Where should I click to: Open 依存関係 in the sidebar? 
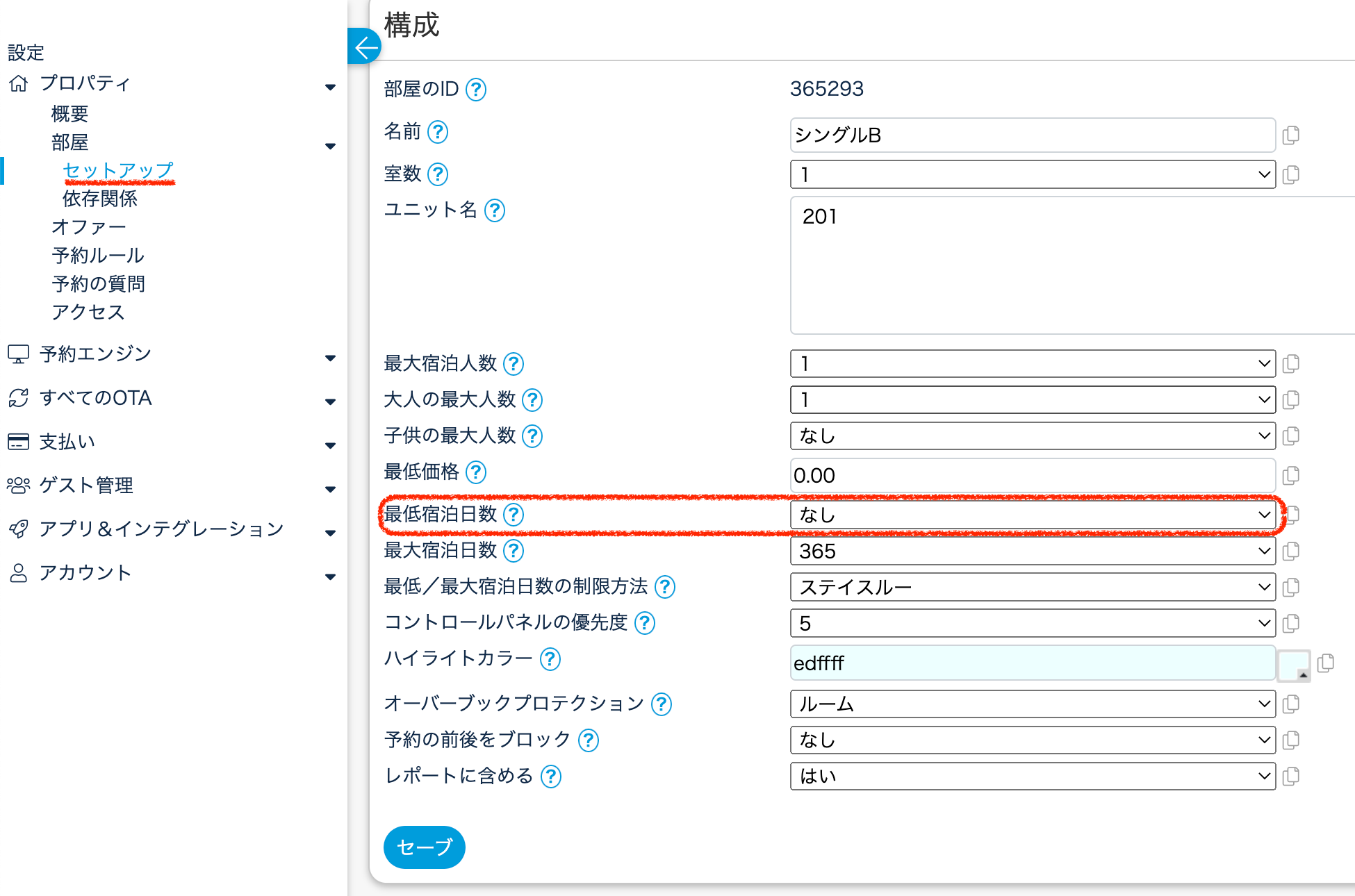click(100, 199)
